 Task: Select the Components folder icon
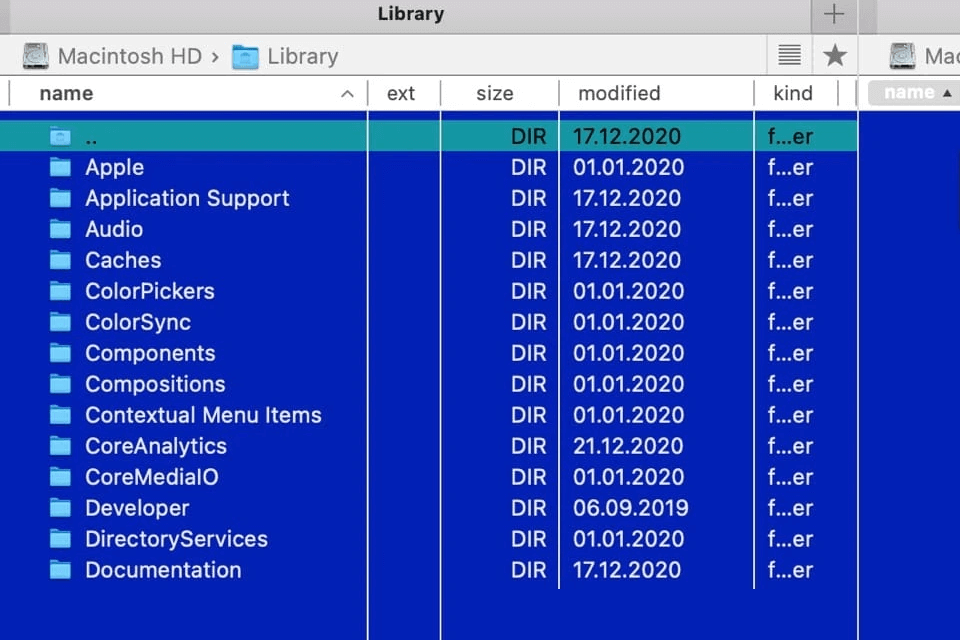pos(60,353)
